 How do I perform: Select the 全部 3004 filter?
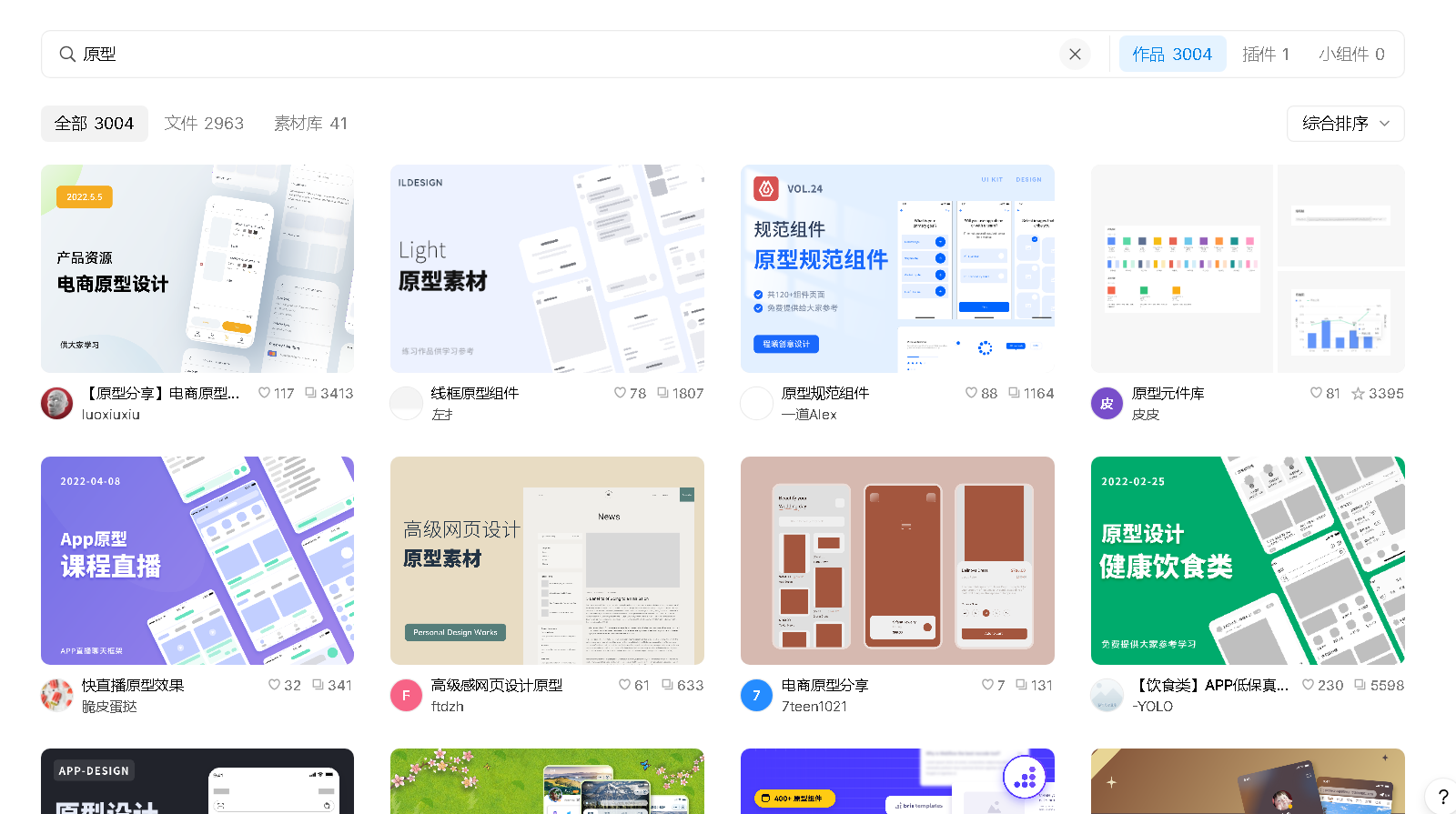tap(94, 124)
